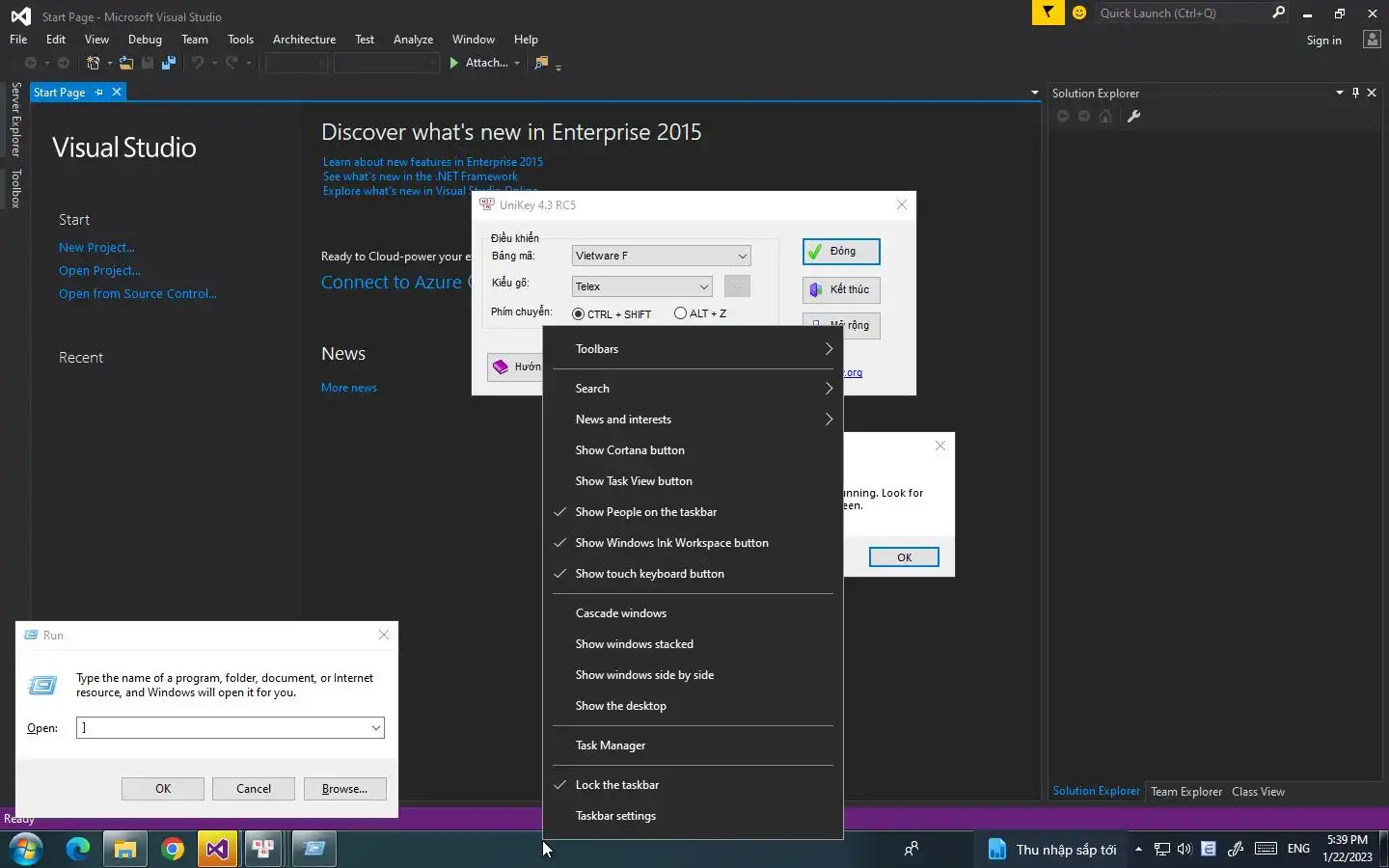Select the ALT + Z radio button
The height and width of the screenshot is (868, 1389).
pyautogui.click(x=681, y=313)
